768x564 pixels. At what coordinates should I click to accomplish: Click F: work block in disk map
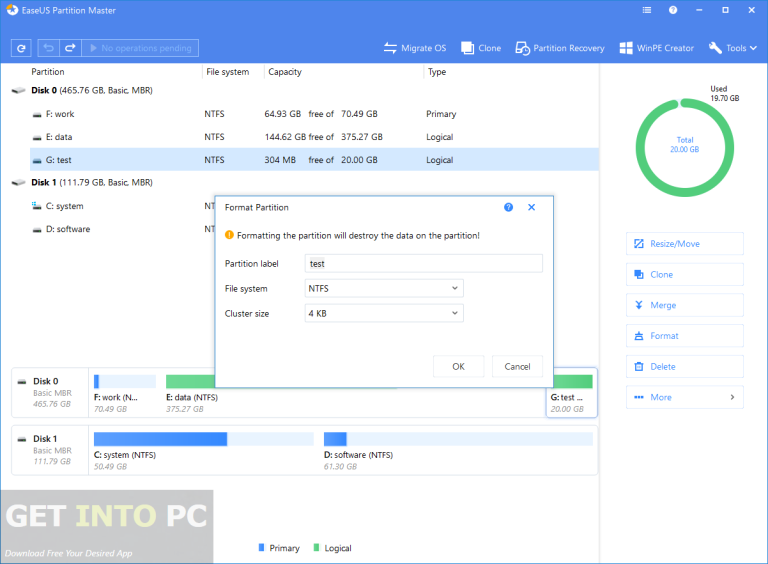125,394
